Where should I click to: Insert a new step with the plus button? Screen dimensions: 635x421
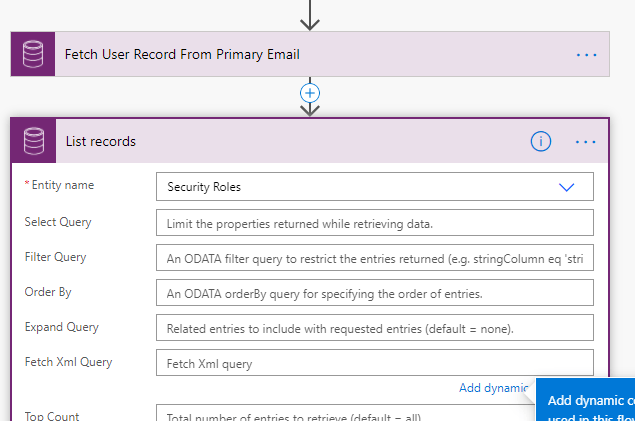click(310, 92)
